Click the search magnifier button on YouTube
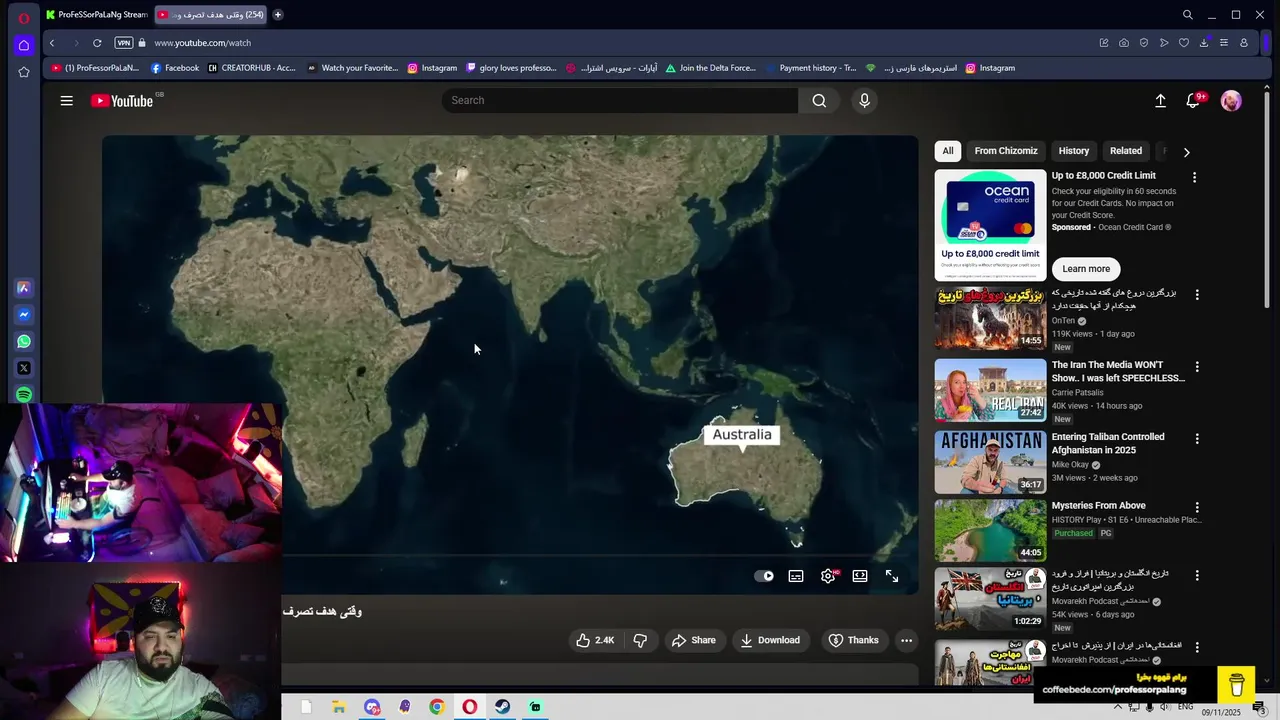Image resolution: width=1280 pixels, height=720 pixels. 819,100
